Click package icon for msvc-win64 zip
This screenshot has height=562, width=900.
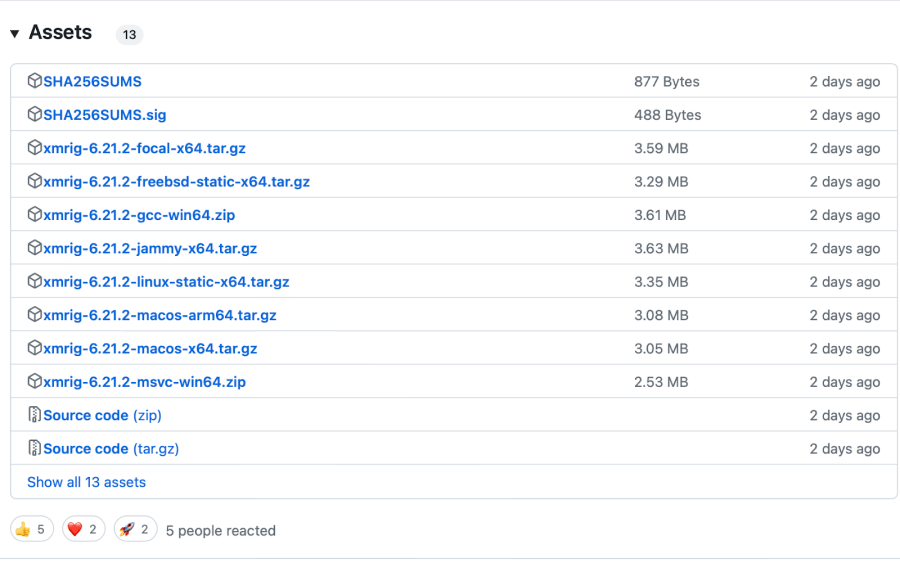35,382
